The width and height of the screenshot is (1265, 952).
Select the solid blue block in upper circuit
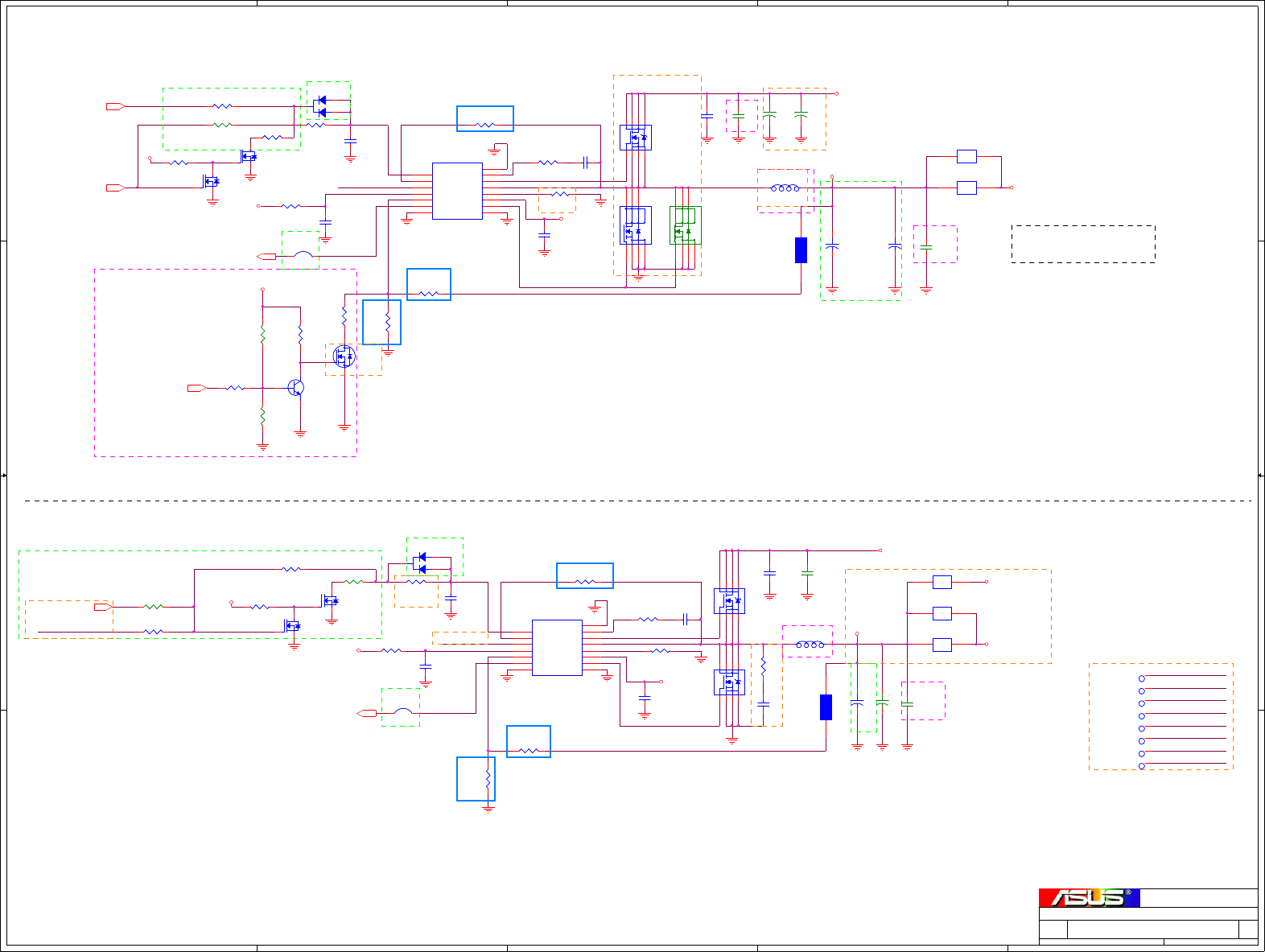click(x=801, y=250)
